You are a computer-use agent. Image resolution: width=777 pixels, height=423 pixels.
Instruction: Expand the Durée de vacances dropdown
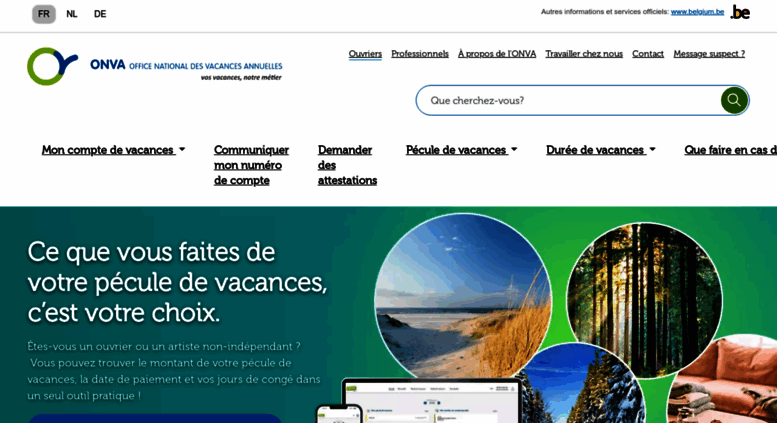601,150
